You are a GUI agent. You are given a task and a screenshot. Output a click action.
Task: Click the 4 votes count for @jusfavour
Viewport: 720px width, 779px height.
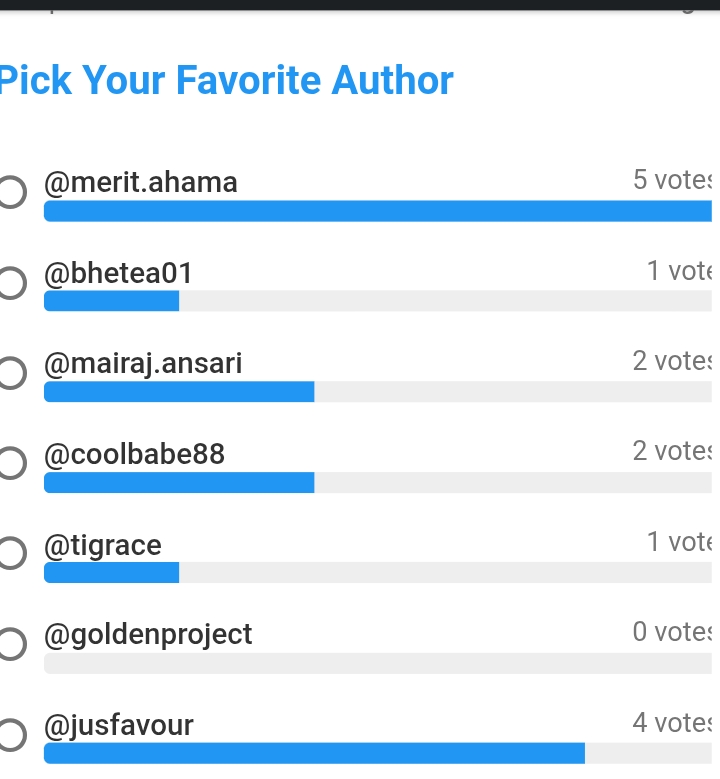point(672,722)
